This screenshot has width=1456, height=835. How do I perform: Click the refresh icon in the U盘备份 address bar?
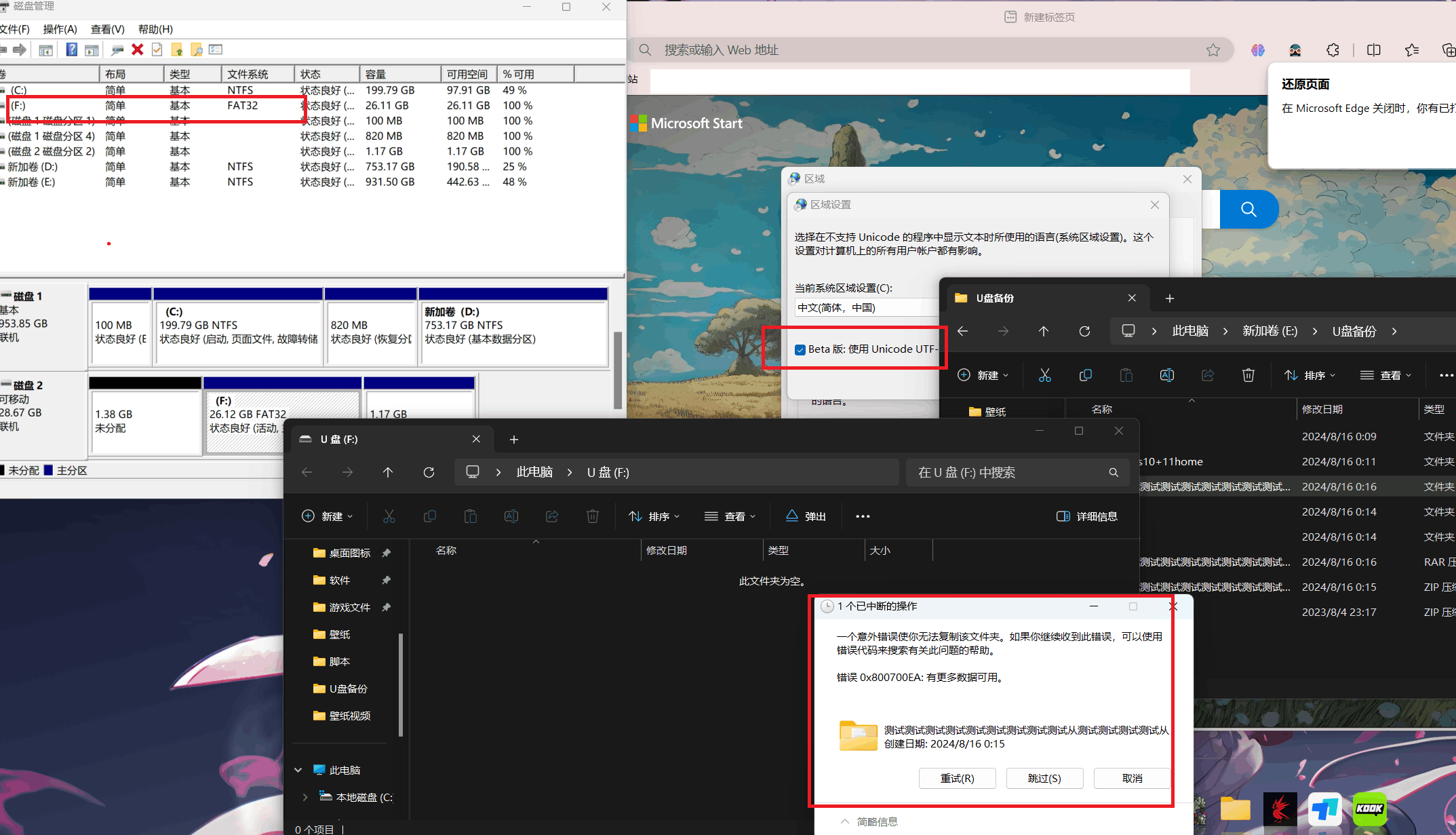[1084, 331]
